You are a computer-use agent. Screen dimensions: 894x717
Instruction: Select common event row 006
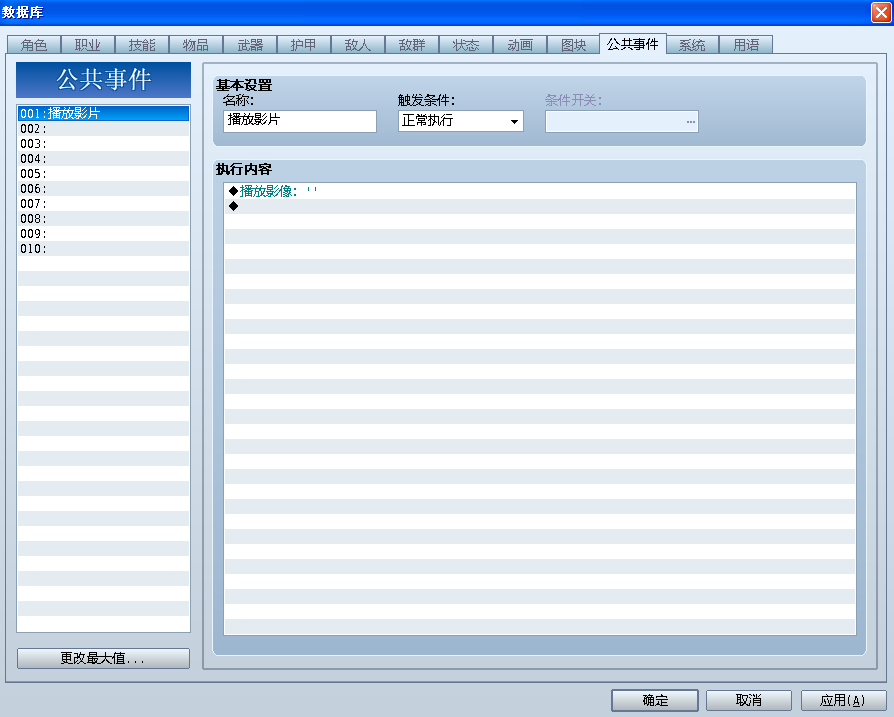pos(103,189)
